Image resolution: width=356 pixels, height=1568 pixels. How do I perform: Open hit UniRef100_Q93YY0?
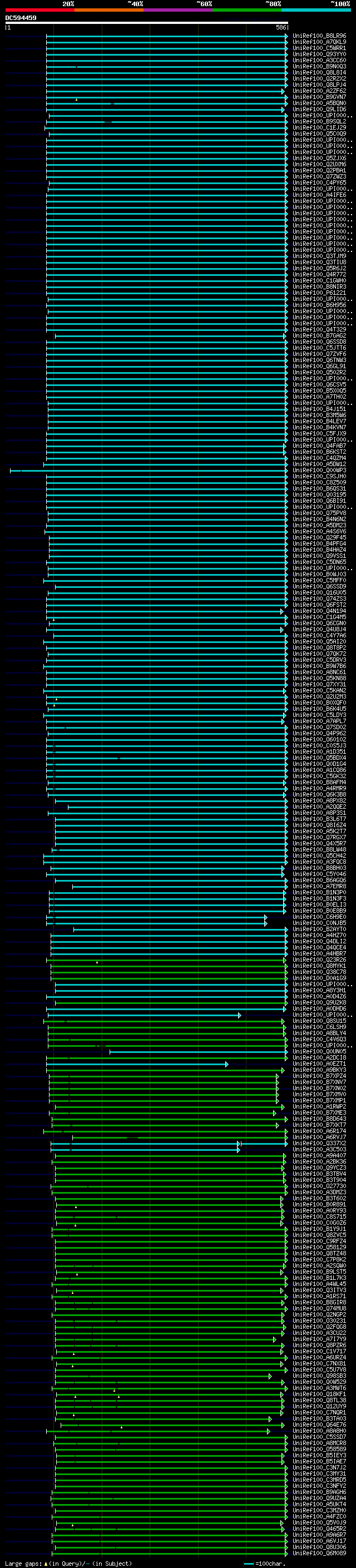click(319, 55)
